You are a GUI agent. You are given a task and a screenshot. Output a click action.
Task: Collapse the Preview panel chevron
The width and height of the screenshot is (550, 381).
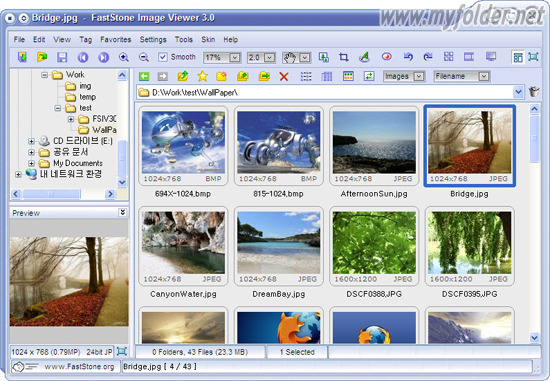[x=122, y=212]
